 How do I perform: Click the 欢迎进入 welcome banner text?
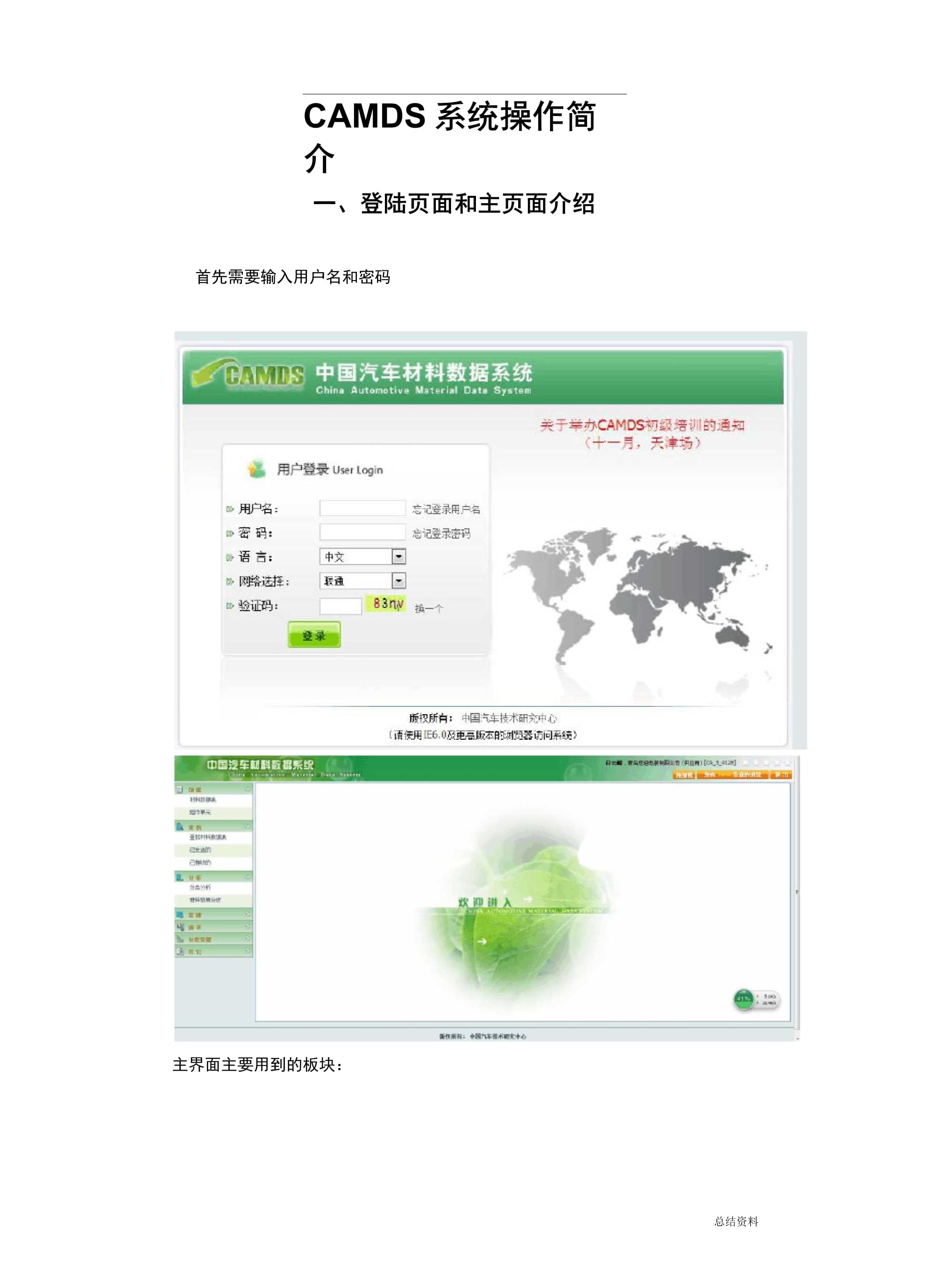tap(485, 902)
